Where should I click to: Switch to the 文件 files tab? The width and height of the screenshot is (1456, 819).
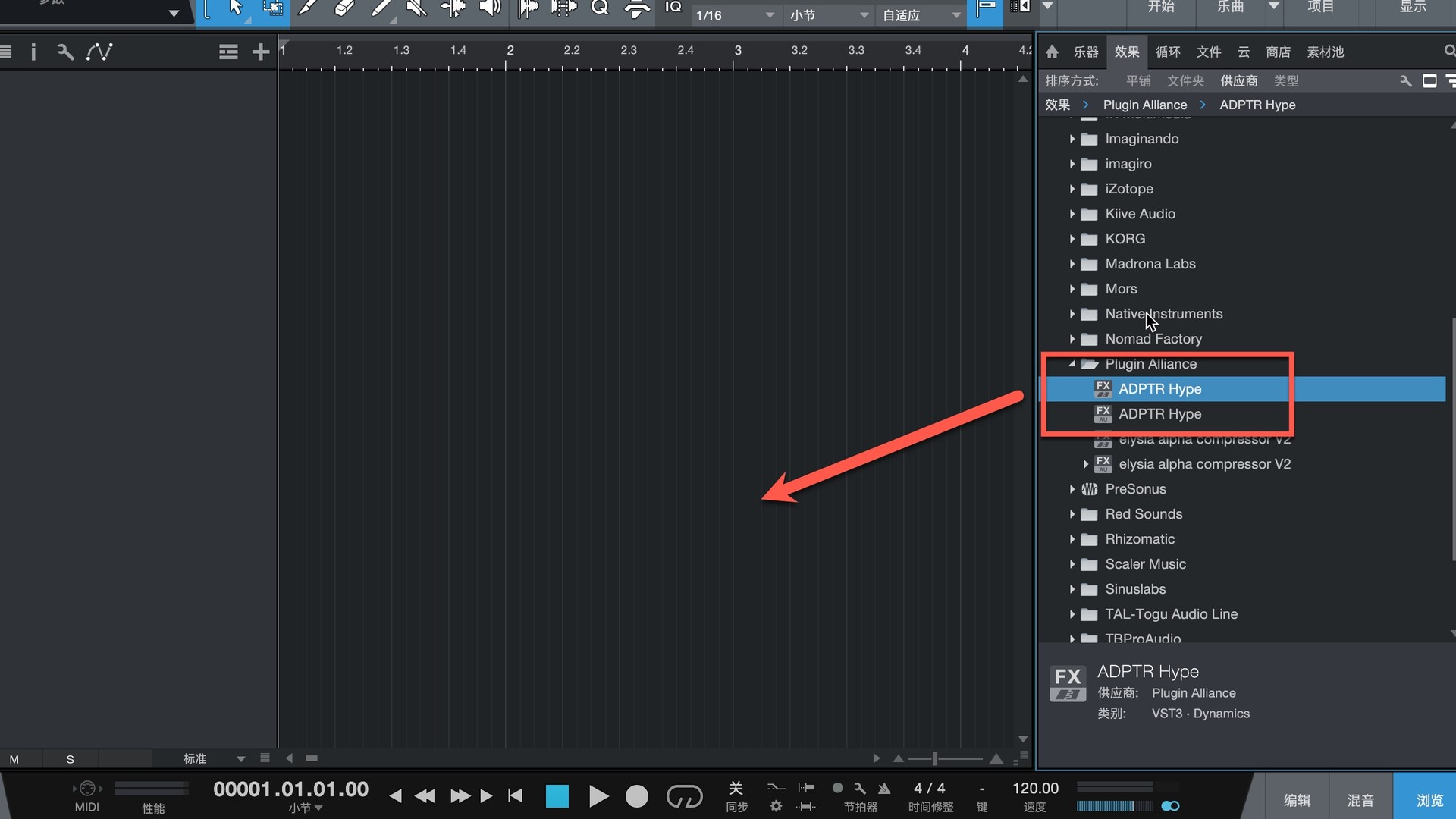[x=1209, y=52]
